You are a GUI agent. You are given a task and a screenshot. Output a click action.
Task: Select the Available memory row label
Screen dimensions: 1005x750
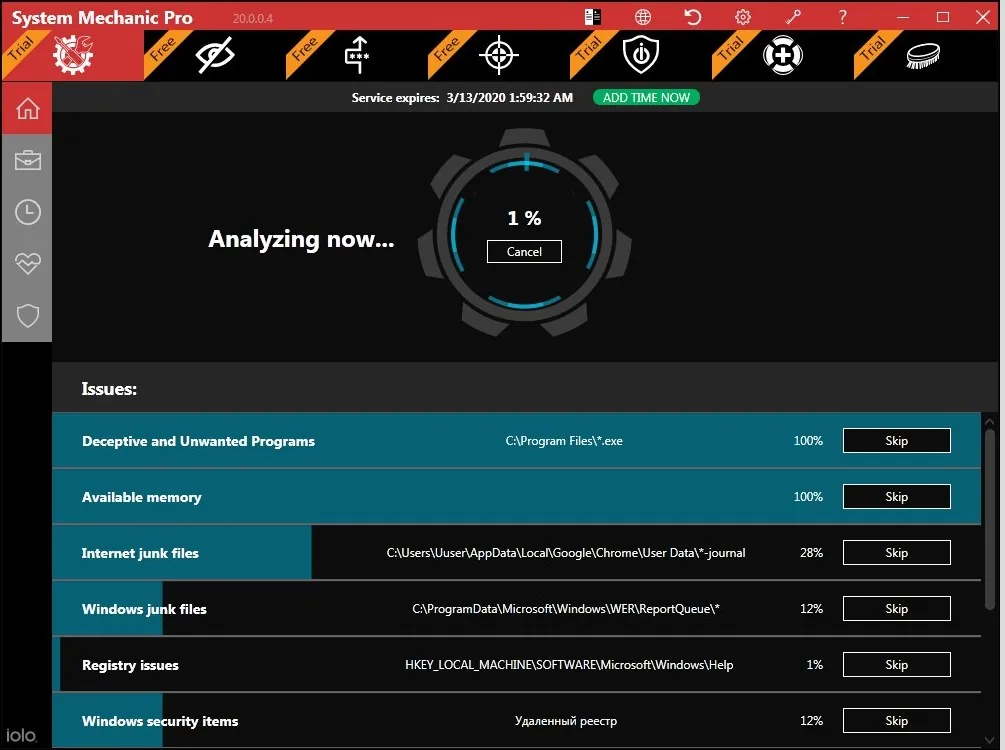pyautogui.click(x=142, y=497)
